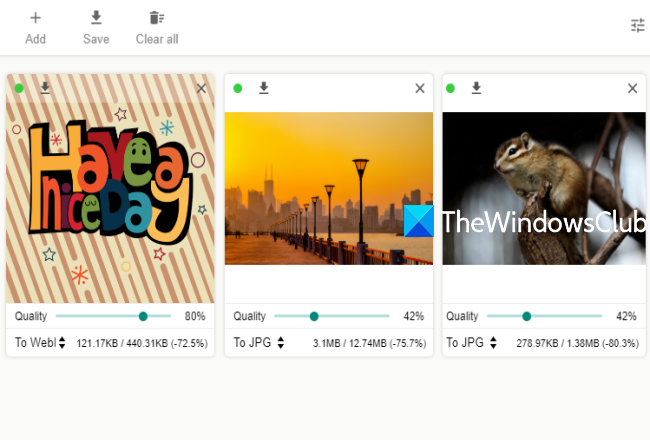Click the Quality label on the chipmunk card
This screenshot has height=440, width=650.
coord(462,316)
